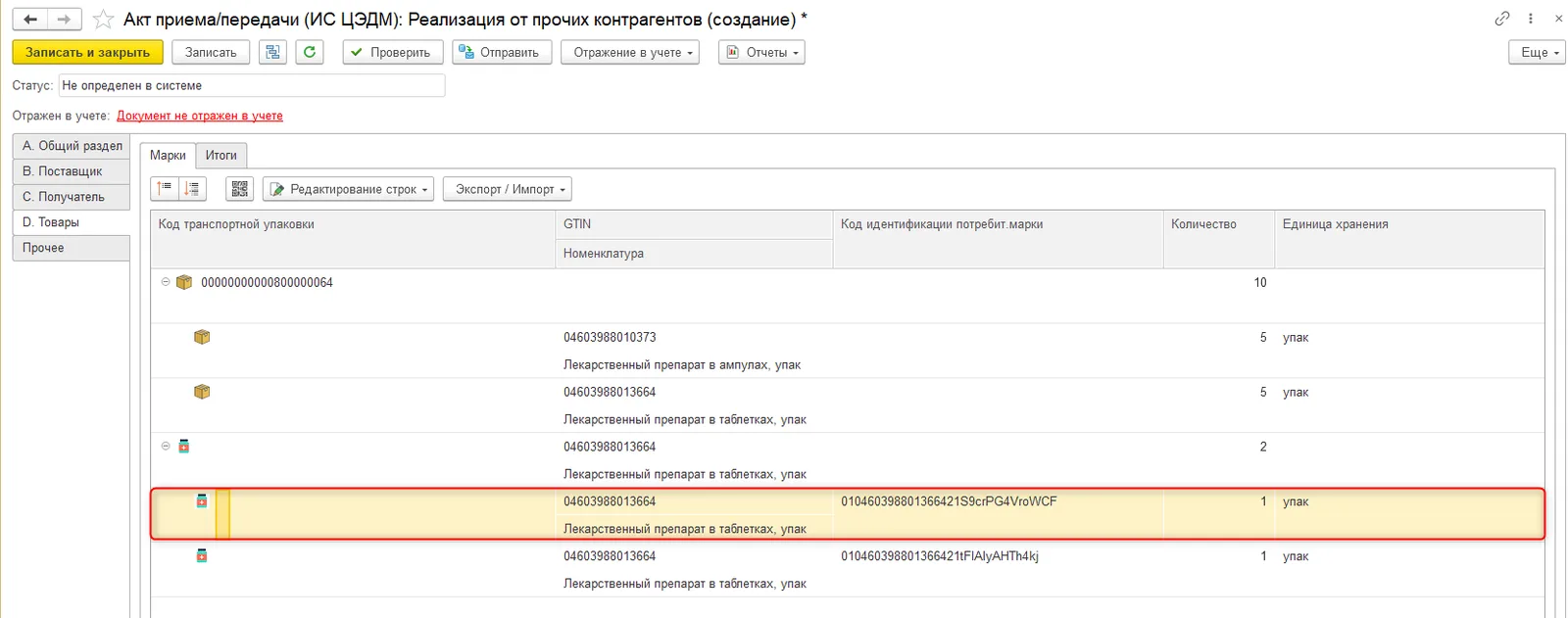
Task: Switch to the Итоги tab
Action: click(x=221, y=155)
